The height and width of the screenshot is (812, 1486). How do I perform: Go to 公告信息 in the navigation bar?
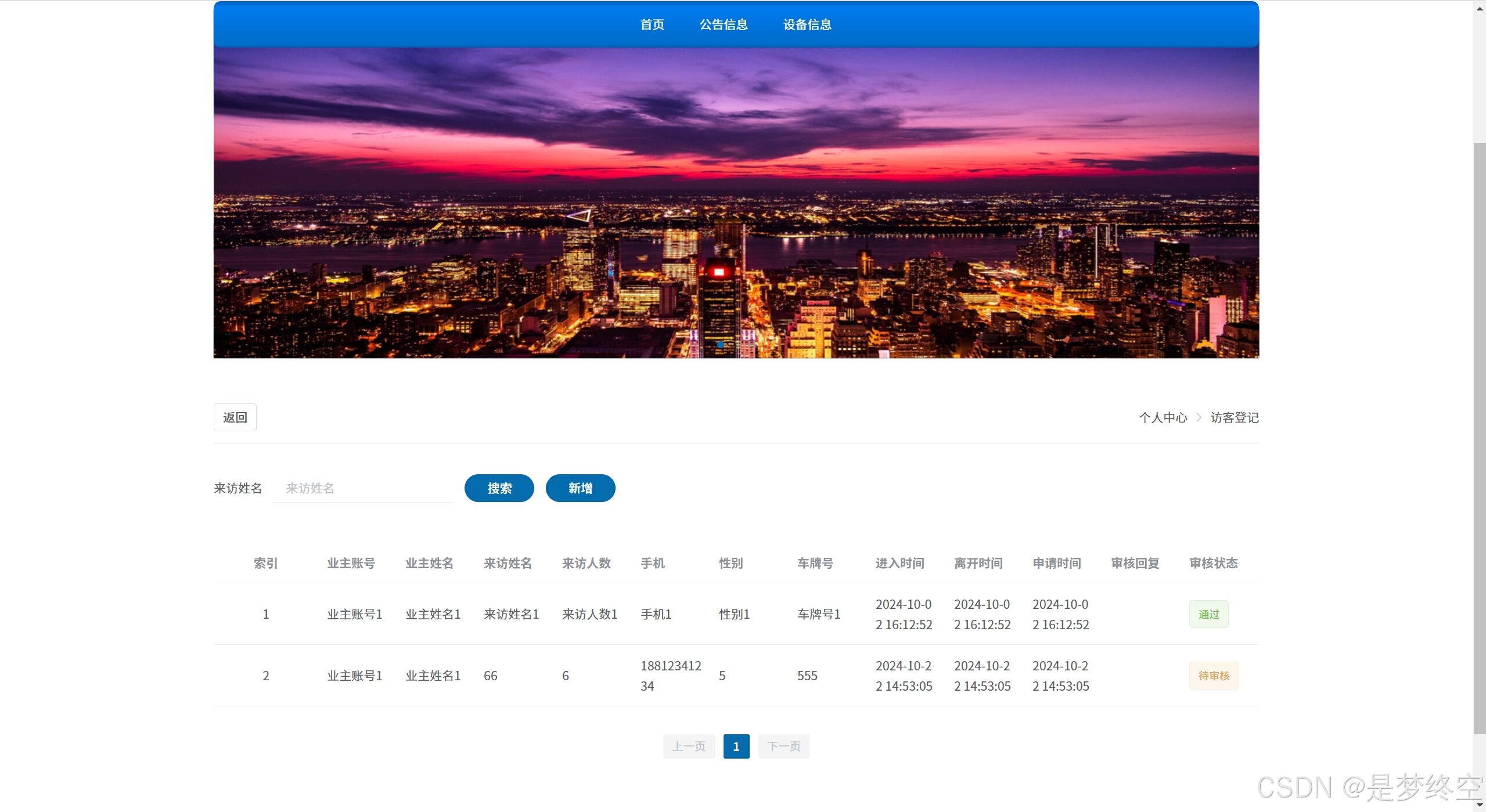724,24
